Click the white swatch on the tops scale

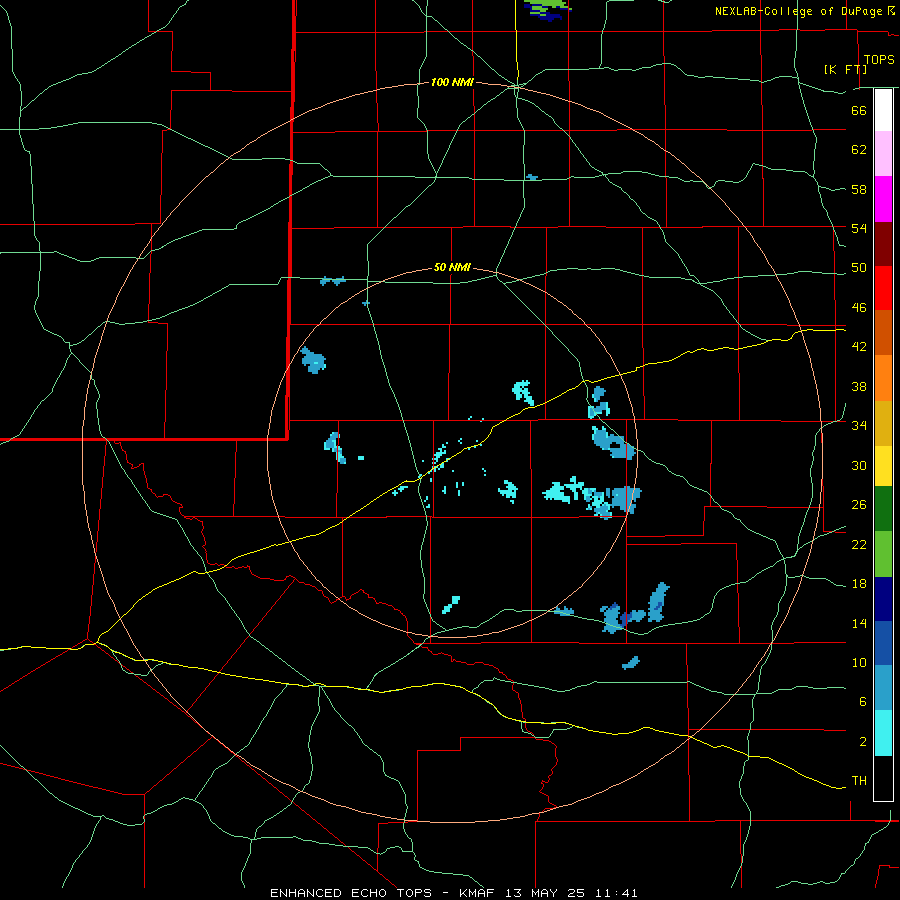(x=883, y=110)
